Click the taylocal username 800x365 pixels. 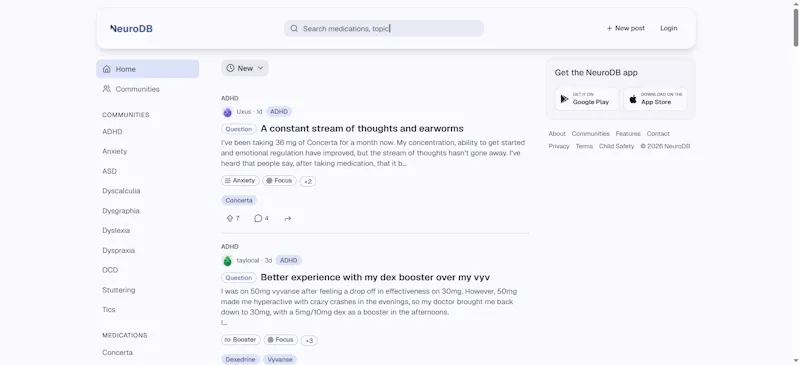click(x=248, y=260)
